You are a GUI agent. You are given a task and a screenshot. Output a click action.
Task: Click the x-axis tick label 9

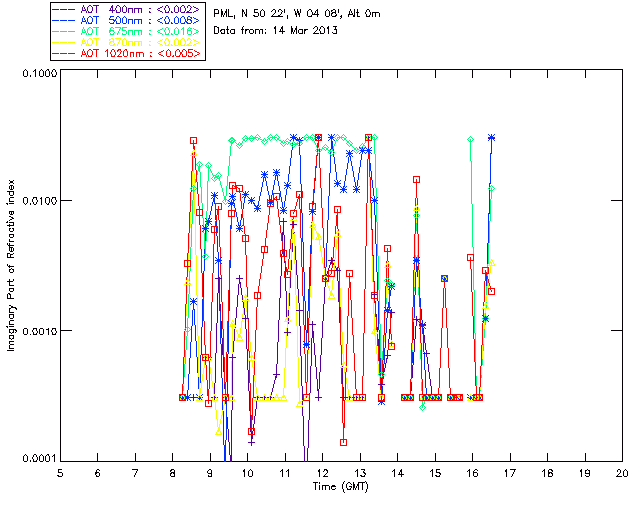(x=210, y=472)
